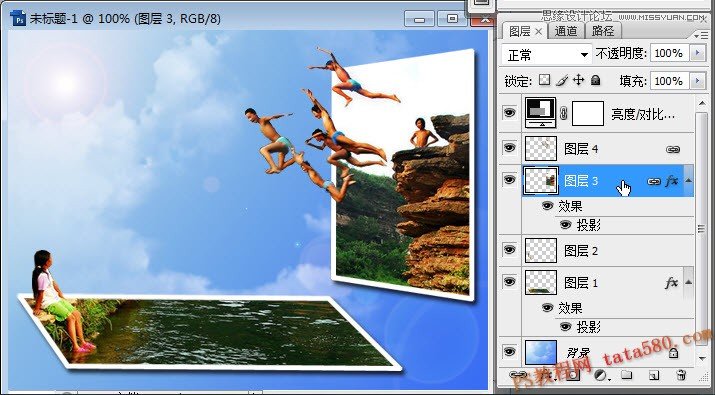Click the mask link between adjustment thumbnails

[x=564, y=113]
